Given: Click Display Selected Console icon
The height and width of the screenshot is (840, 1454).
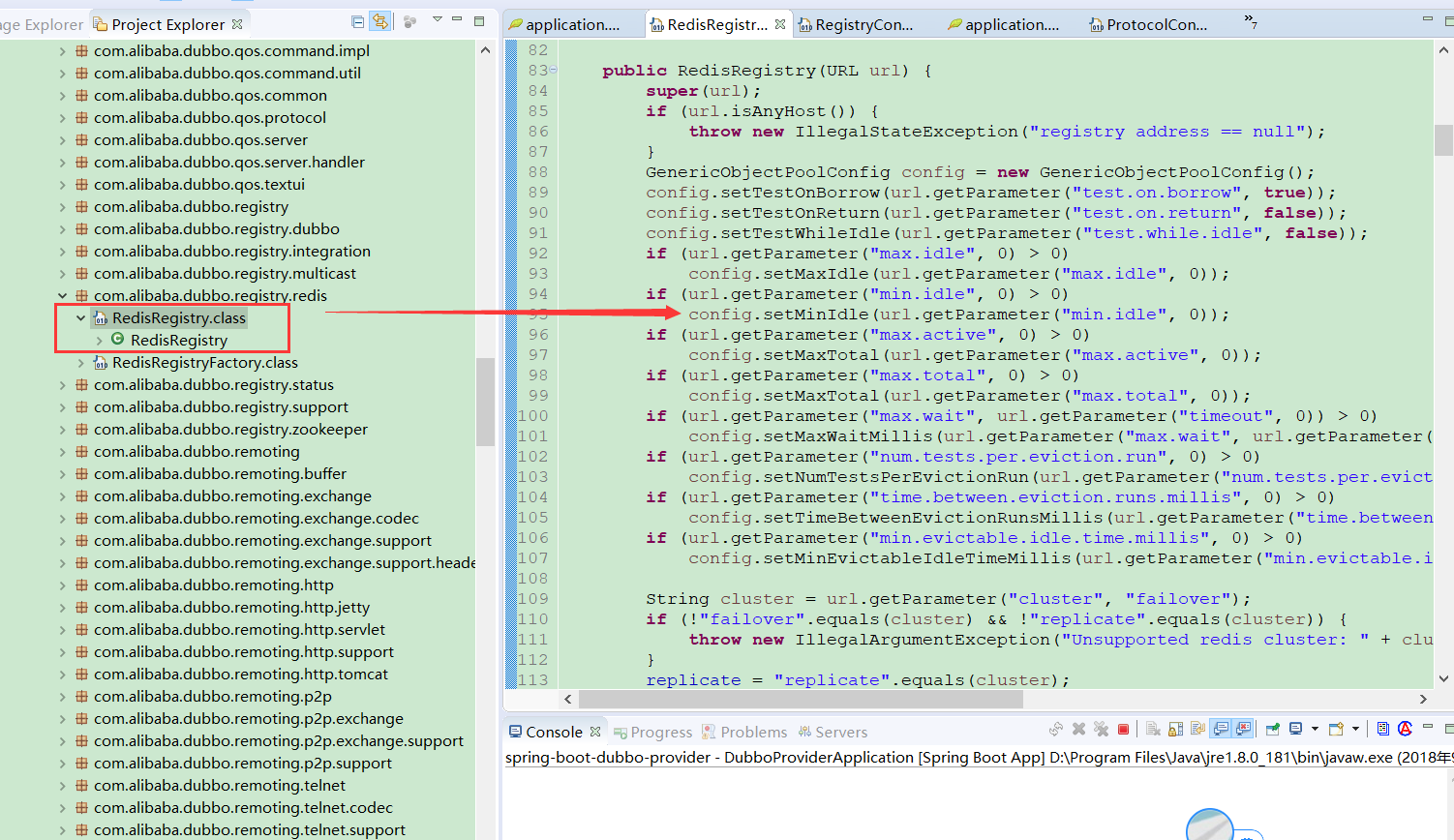Looking at the screenshot, I should [1295, 729].
